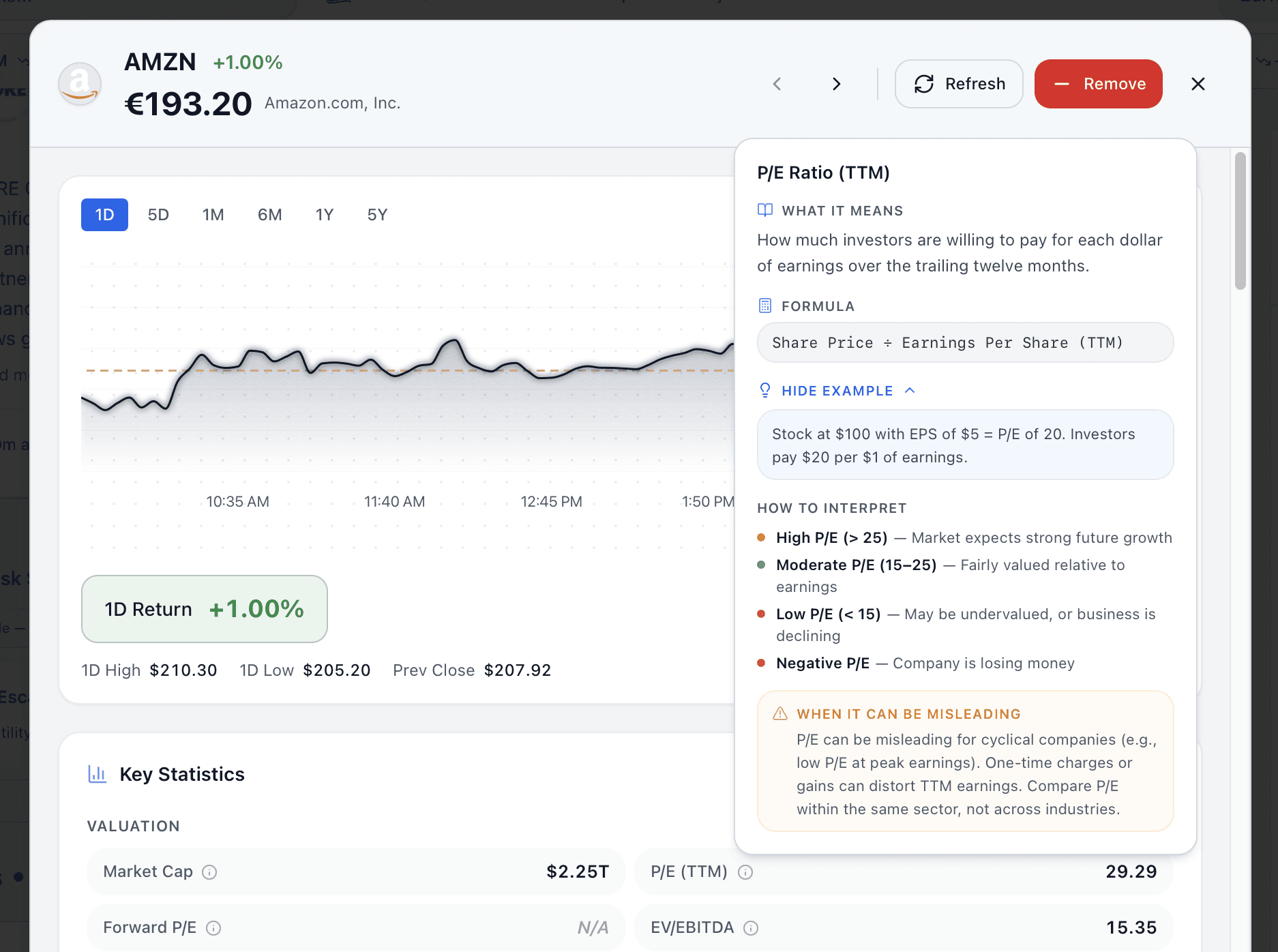
Task: Click the Key Statistics bar chart icon
Action: point(98,774)
